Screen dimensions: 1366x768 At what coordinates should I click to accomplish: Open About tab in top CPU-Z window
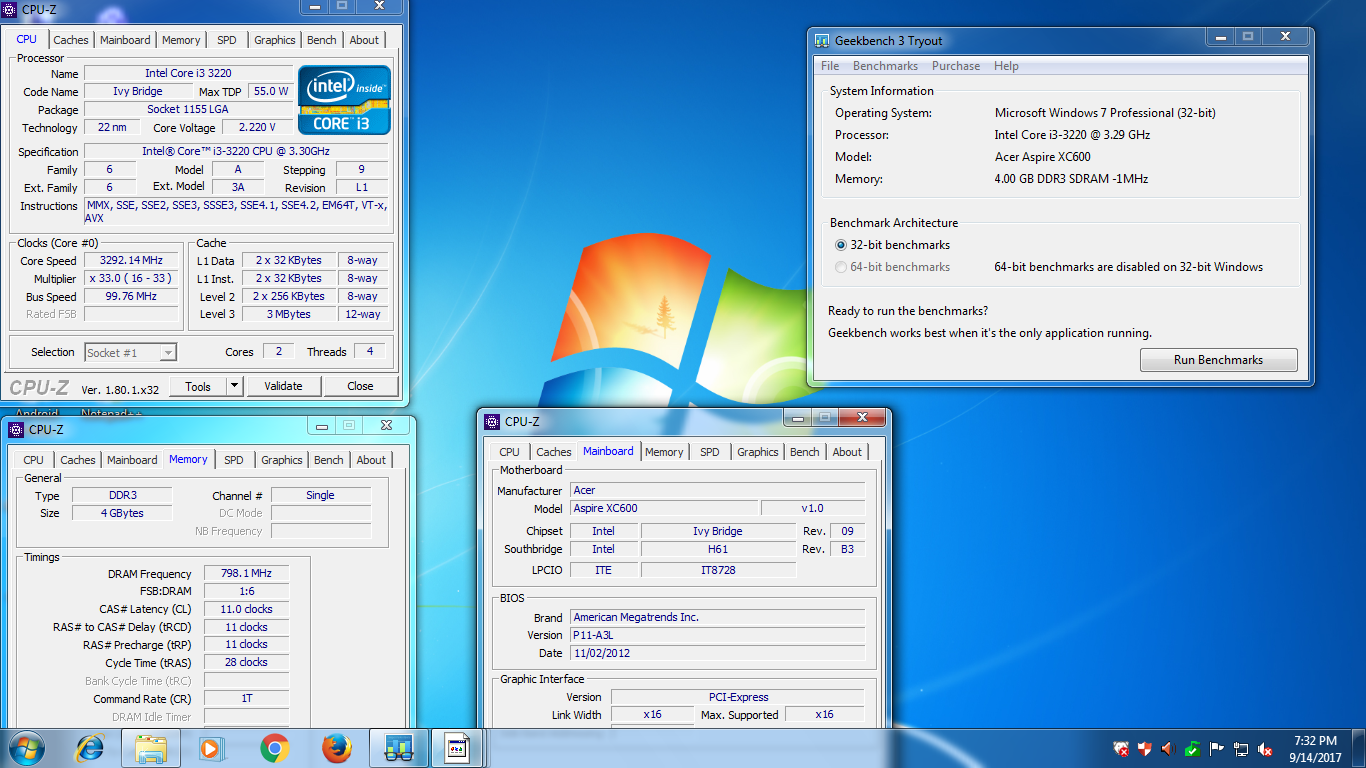364,40
